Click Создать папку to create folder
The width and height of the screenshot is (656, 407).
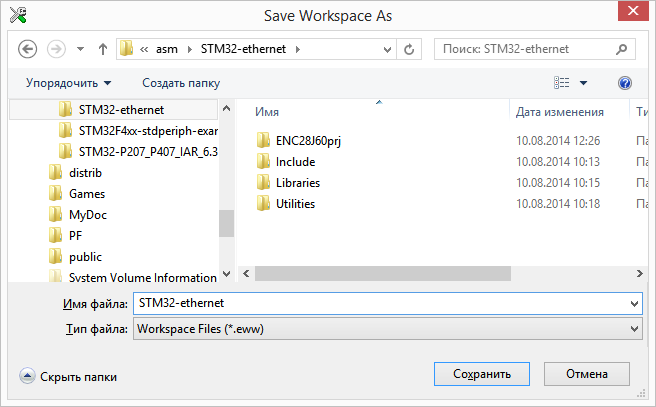[181, 83]
